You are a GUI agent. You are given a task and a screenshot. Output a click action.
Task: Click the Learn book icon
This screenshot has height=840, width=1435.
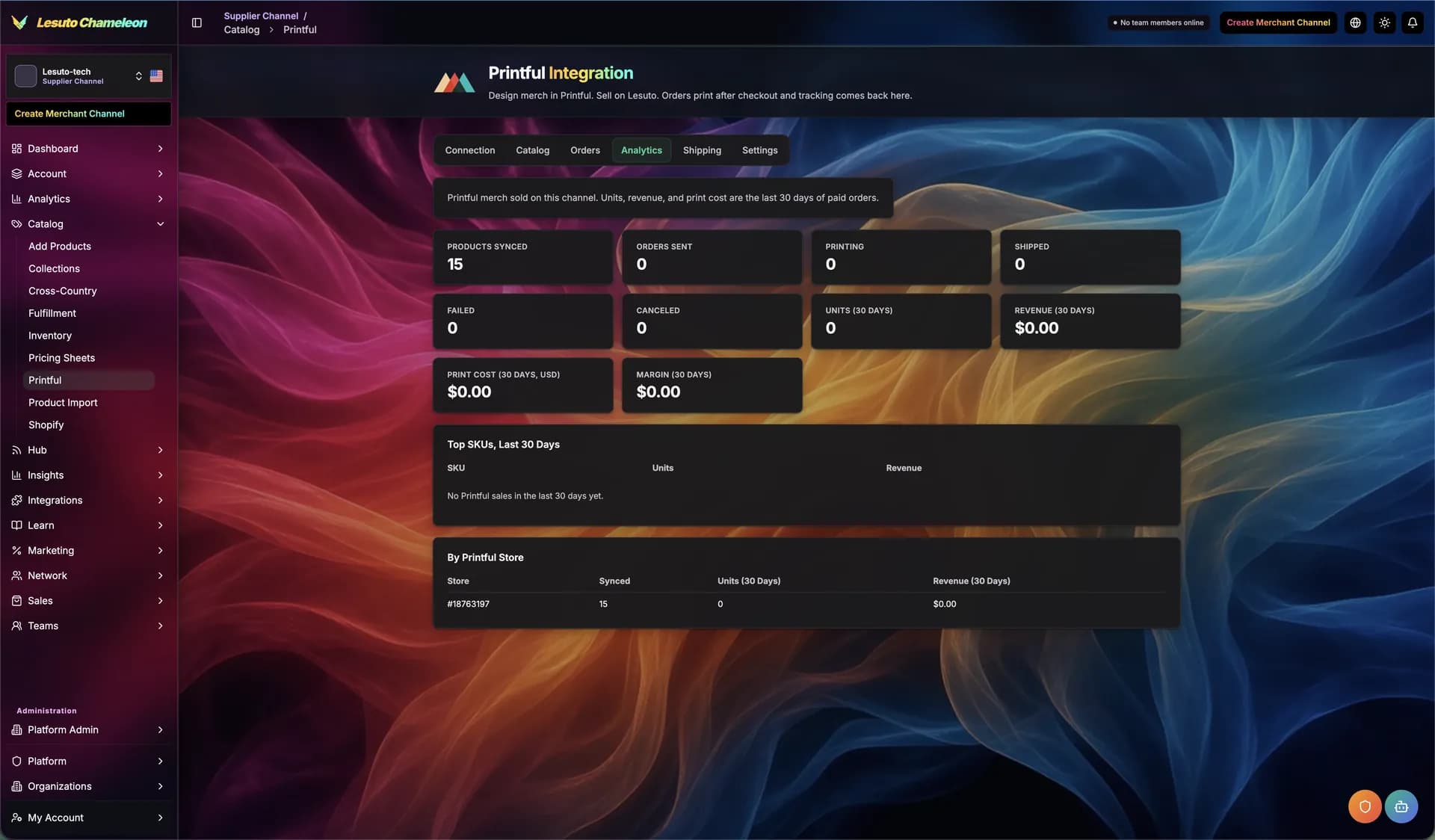(16, 525)
